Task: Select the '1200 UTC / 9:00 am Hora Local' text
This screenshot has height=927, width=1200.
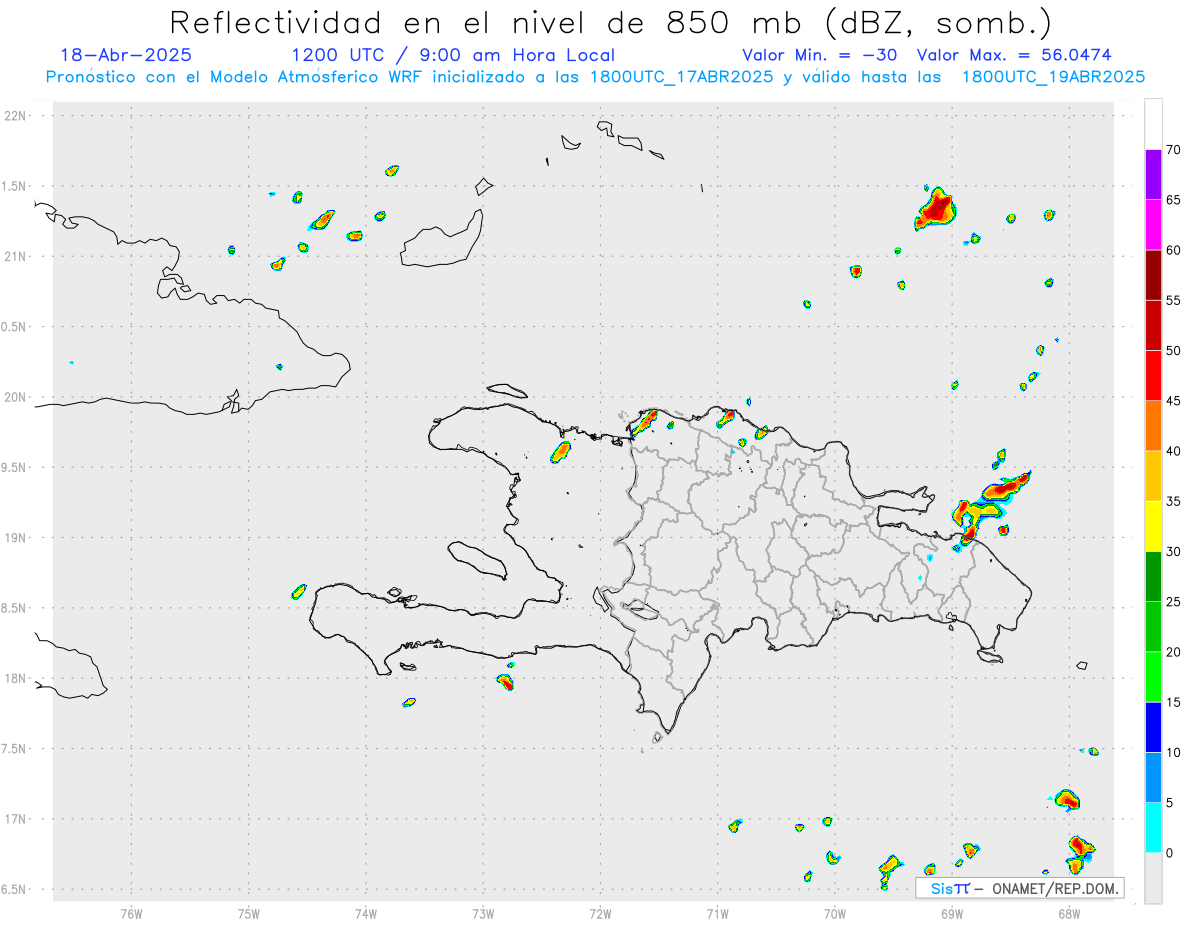Action: 453,55
